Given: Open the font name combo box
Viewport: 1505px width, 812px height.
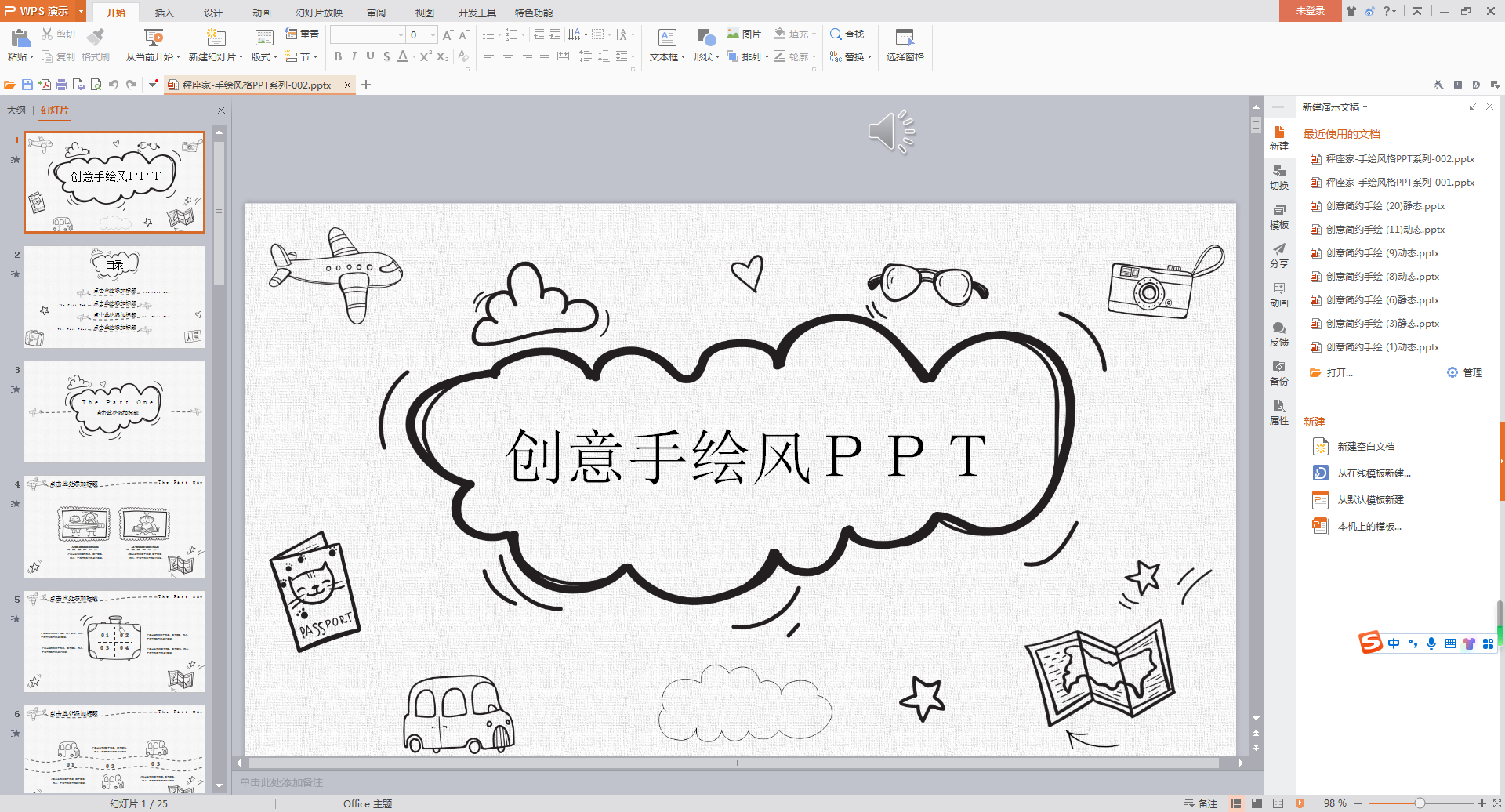Looking at the screenshot, I should click(368, 34).
